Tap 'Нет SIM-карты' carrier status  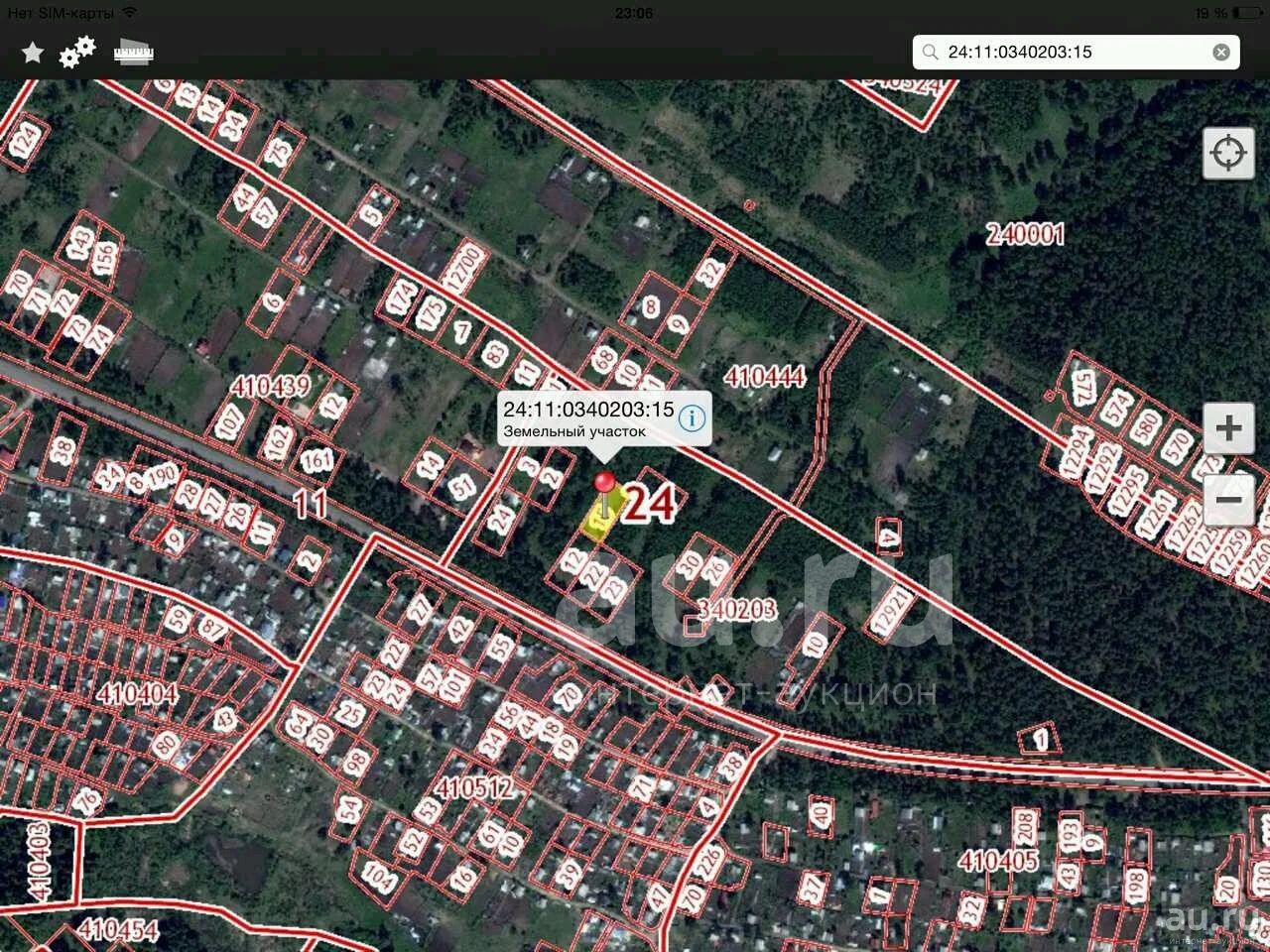60,13
